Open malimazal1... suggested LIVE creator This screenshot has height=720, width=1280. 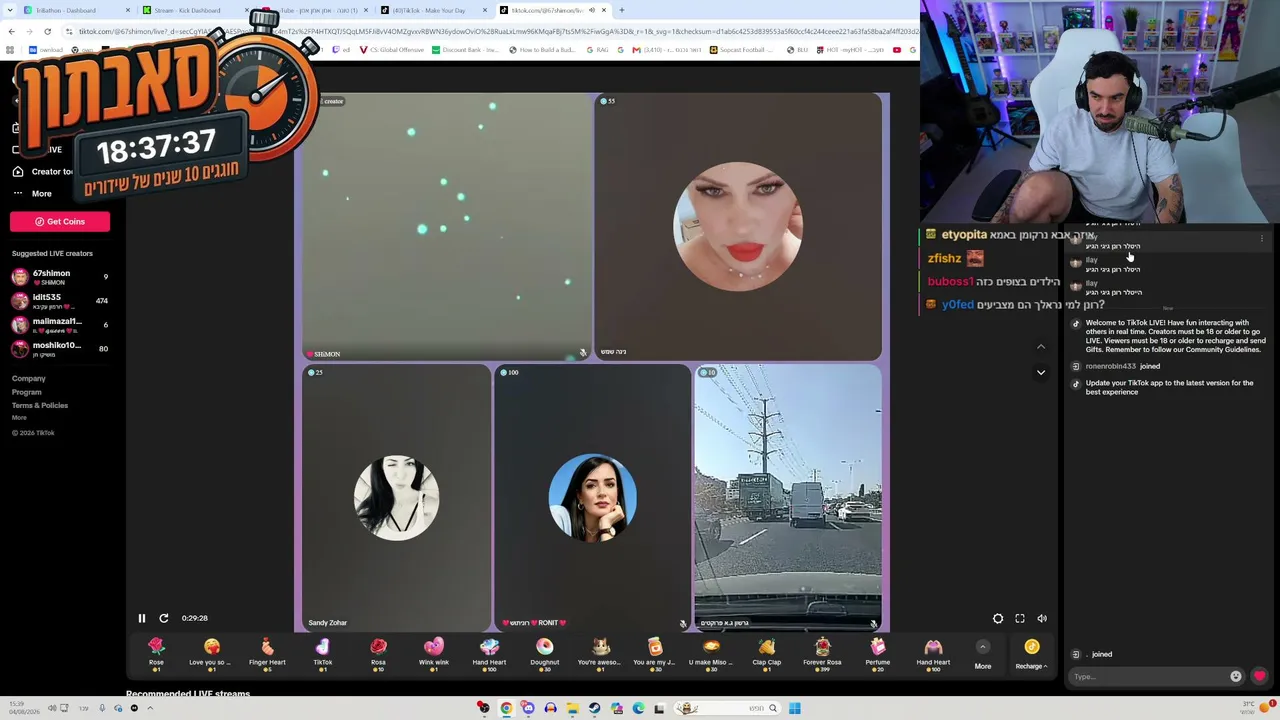coord(60,325)
